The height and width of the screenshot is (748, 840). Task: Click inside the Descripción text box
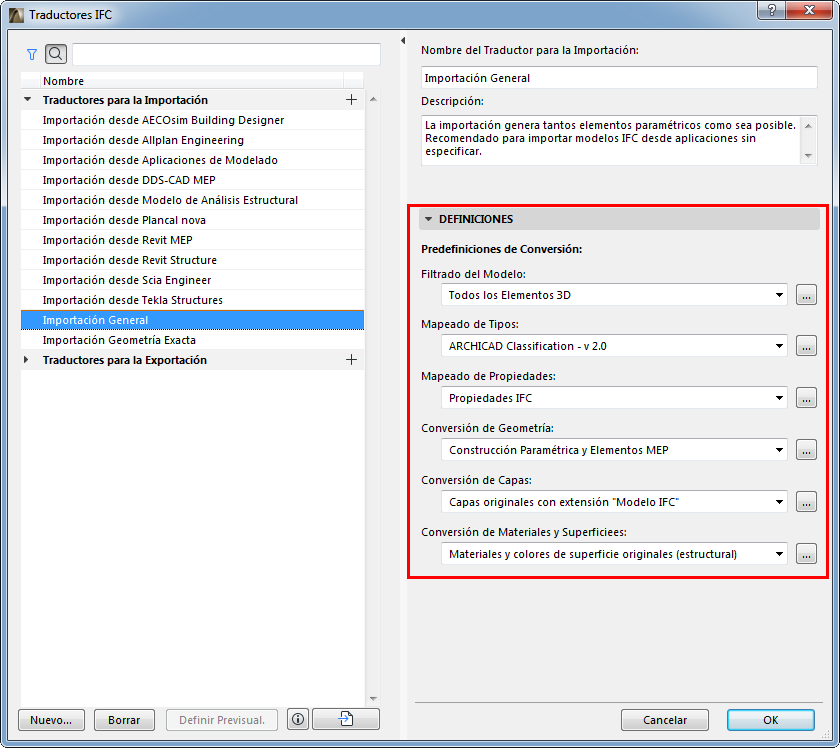(611, 140)
